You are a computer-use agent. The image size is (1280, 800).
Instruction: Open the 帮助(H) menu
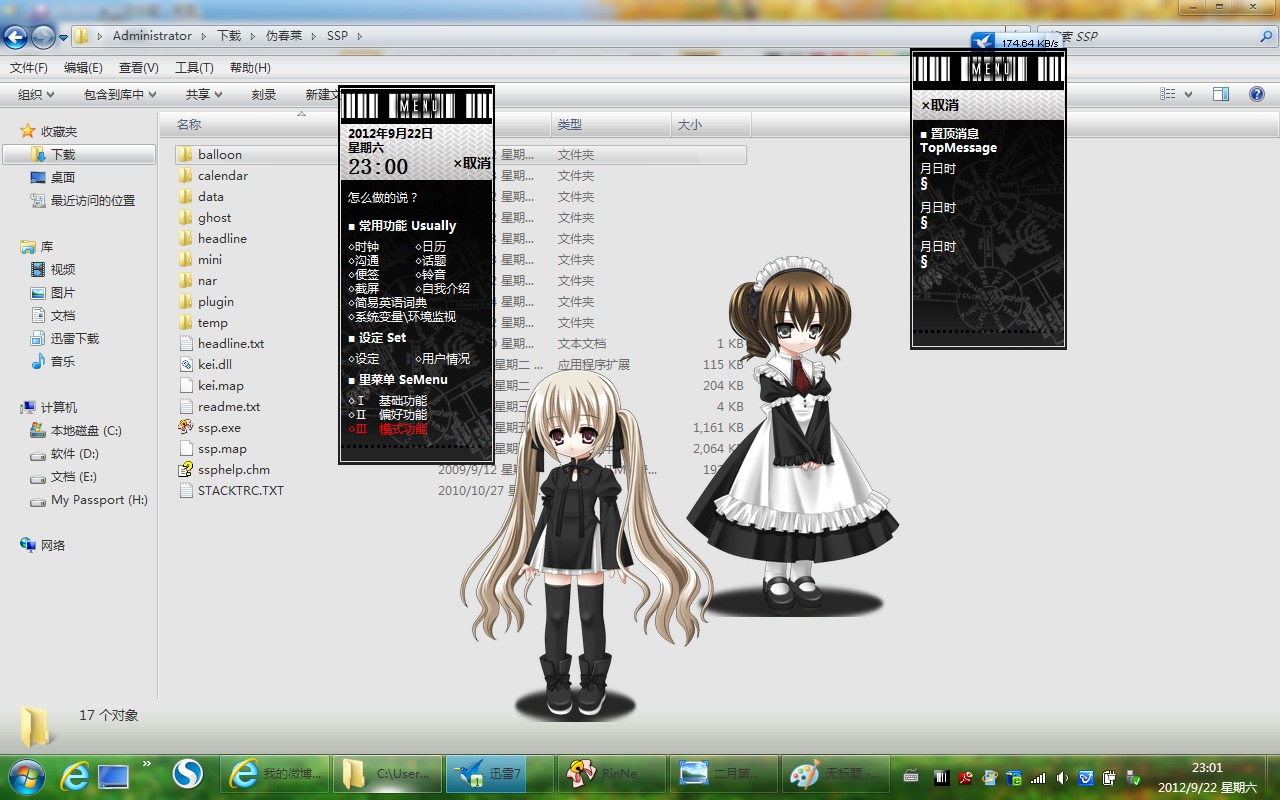(x=250, y=68)
